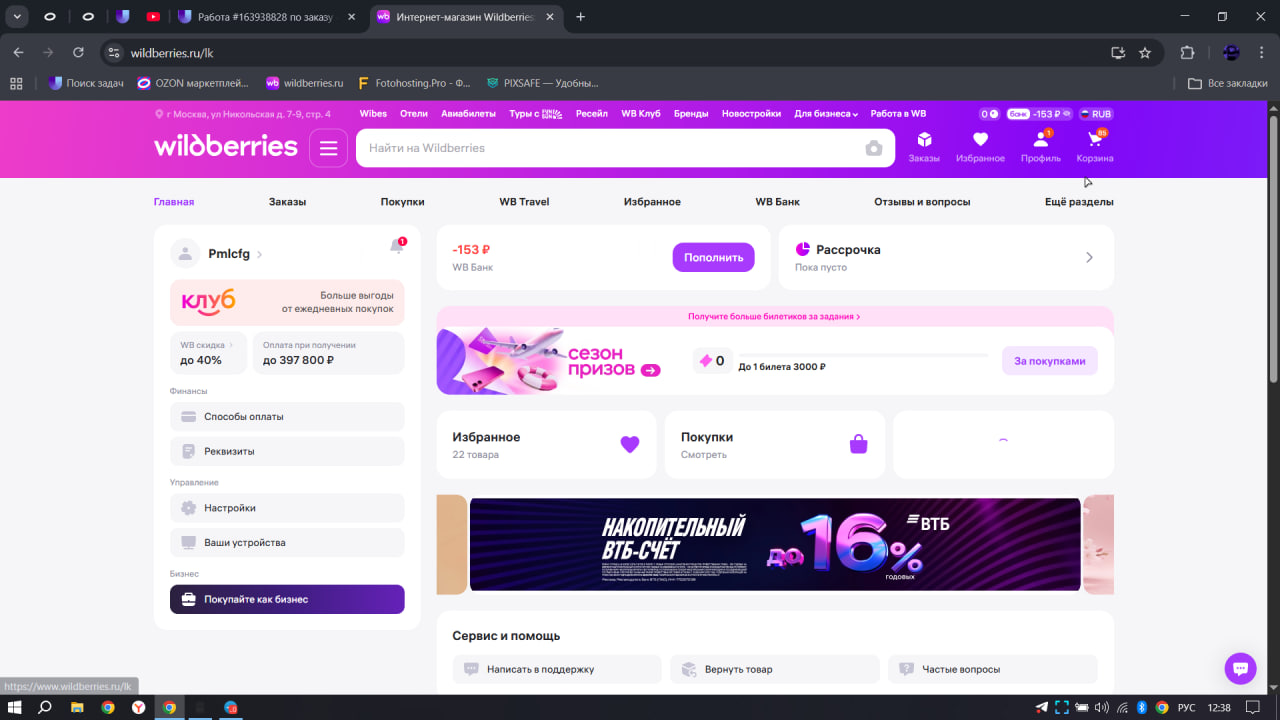Click the Рассрочка pie chart icon

(x=802, y=249)
